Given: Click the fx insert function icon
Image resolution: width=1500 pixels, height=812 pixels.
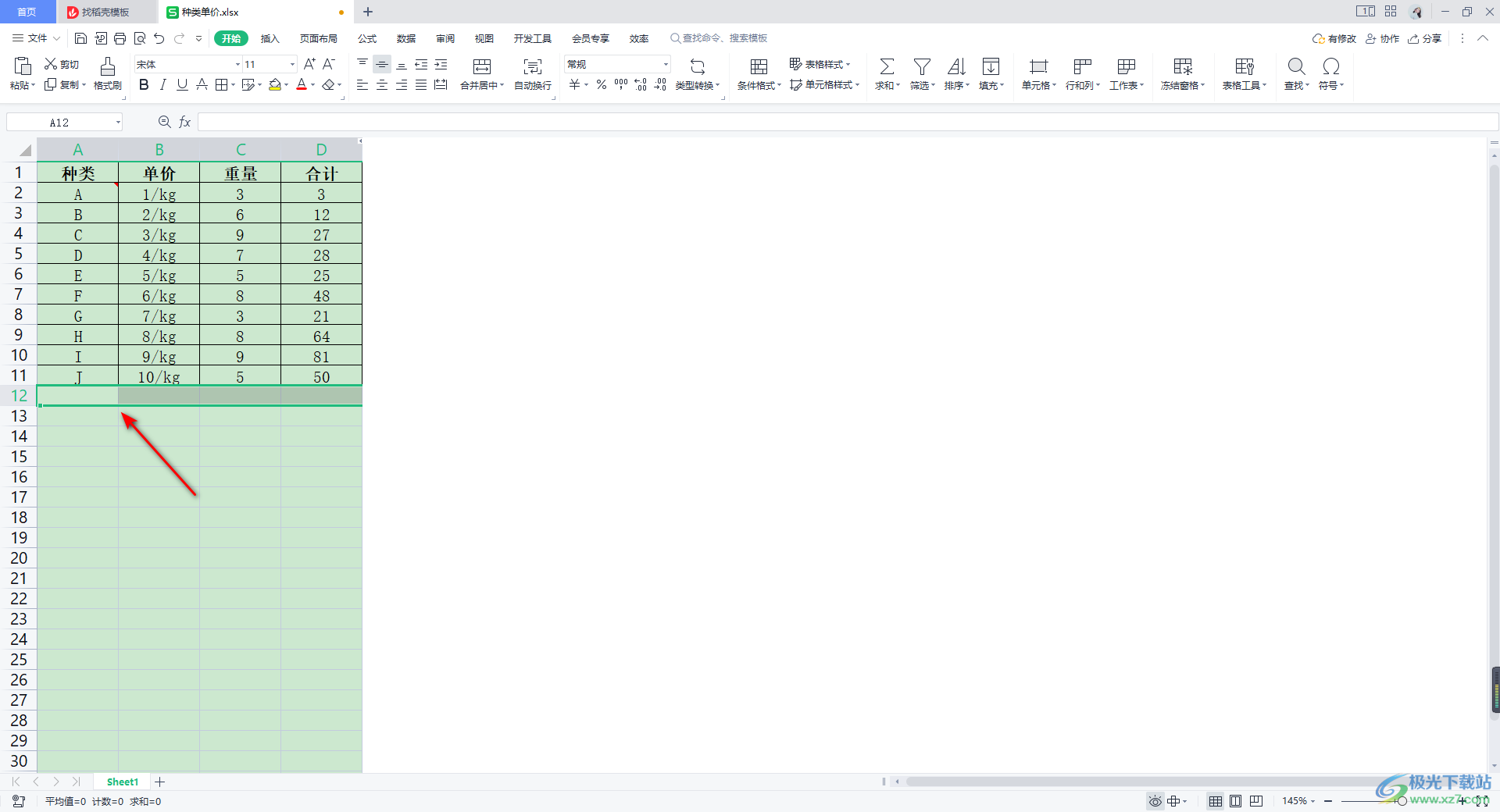Looking at the screenshot, I should point(185,122).
